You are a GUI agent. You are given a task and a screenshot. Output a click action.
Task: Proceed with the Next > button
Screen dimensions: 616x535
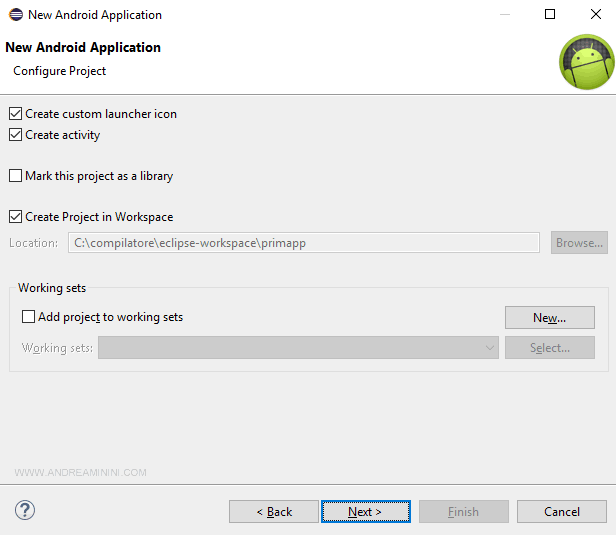click(365, 512)
